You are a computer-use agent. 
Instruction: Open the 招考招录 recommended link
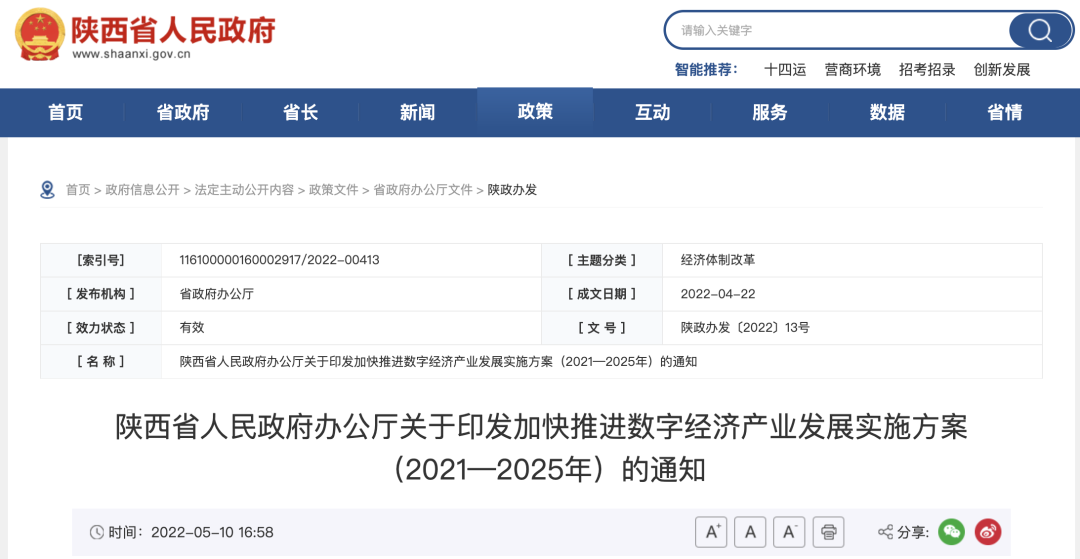coord(927,70)
